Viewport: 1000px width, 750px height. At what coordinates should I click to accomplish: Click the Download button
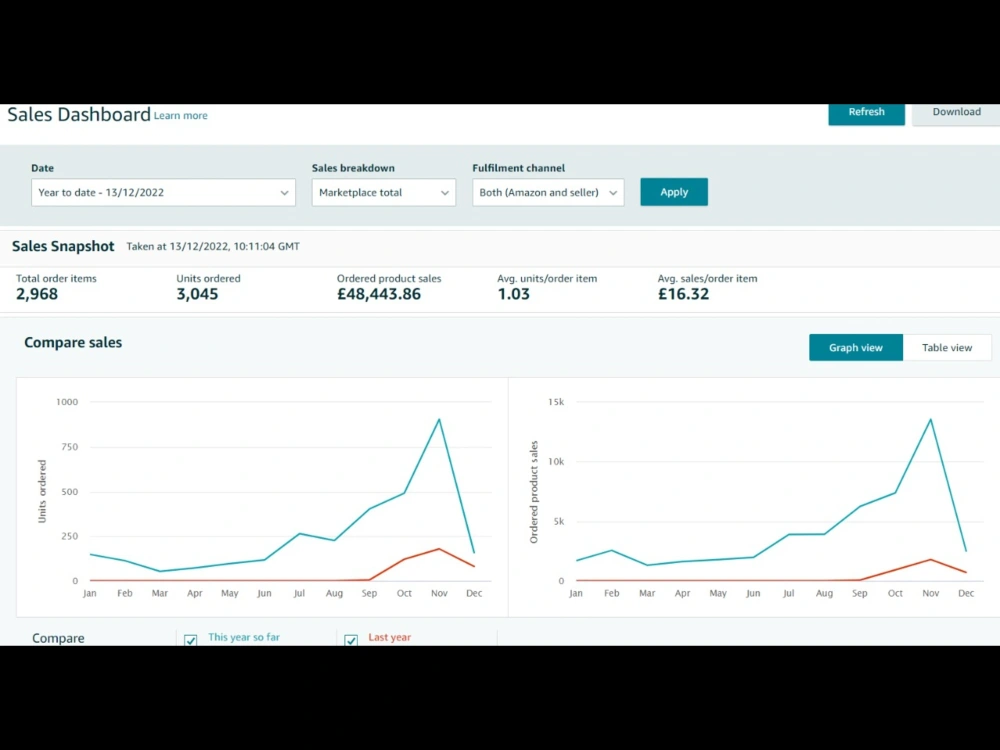(x=956, y=113)
